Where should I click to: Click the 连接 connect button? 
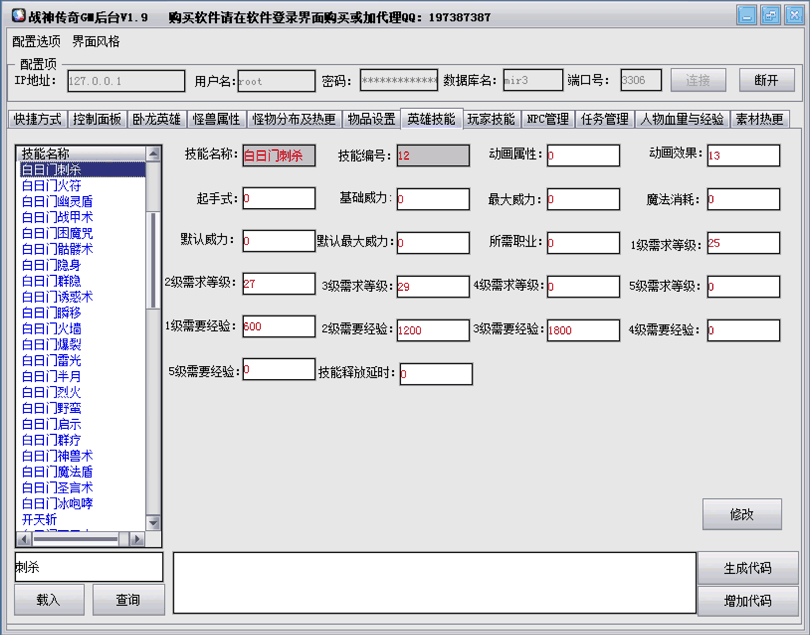(x=698, y=80)
